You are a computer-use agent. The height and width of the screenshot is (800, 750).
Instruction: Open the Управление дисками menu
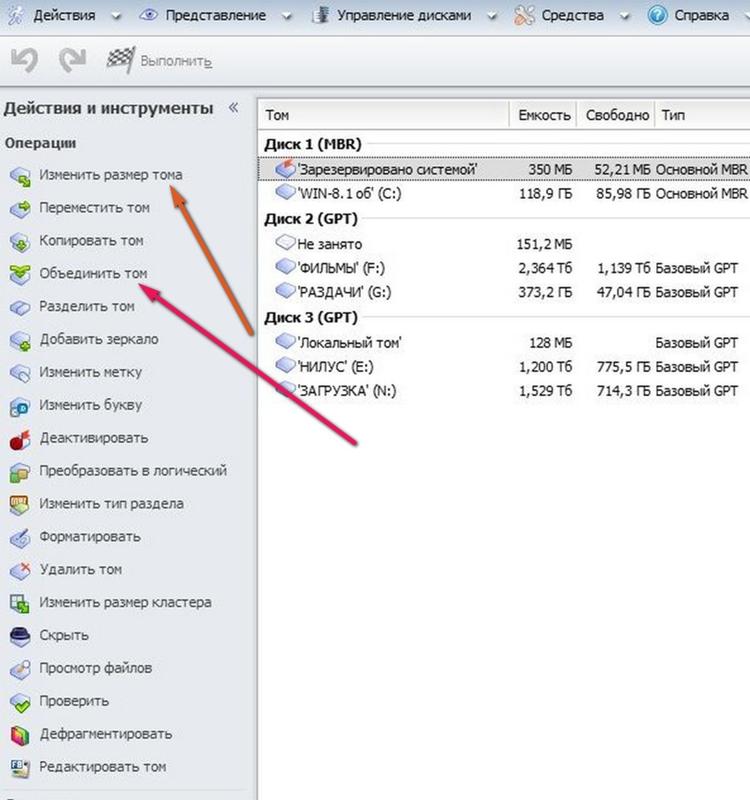click(x=404, y=15)
